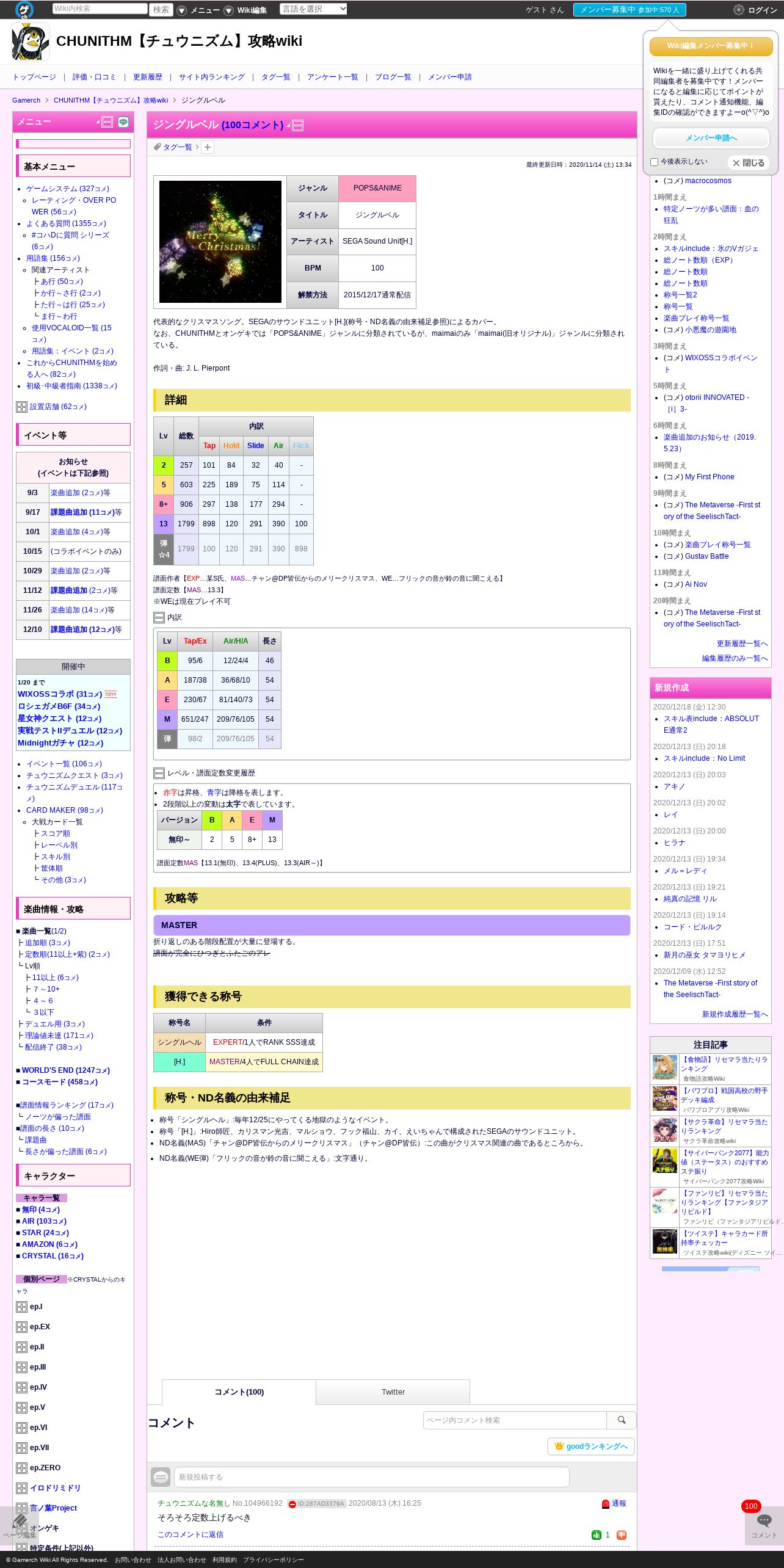Image resolution: width=784 pixels, height=1568 pixels.
Task: Open the メニュー dropdown in the top bar
Action: 198,10
